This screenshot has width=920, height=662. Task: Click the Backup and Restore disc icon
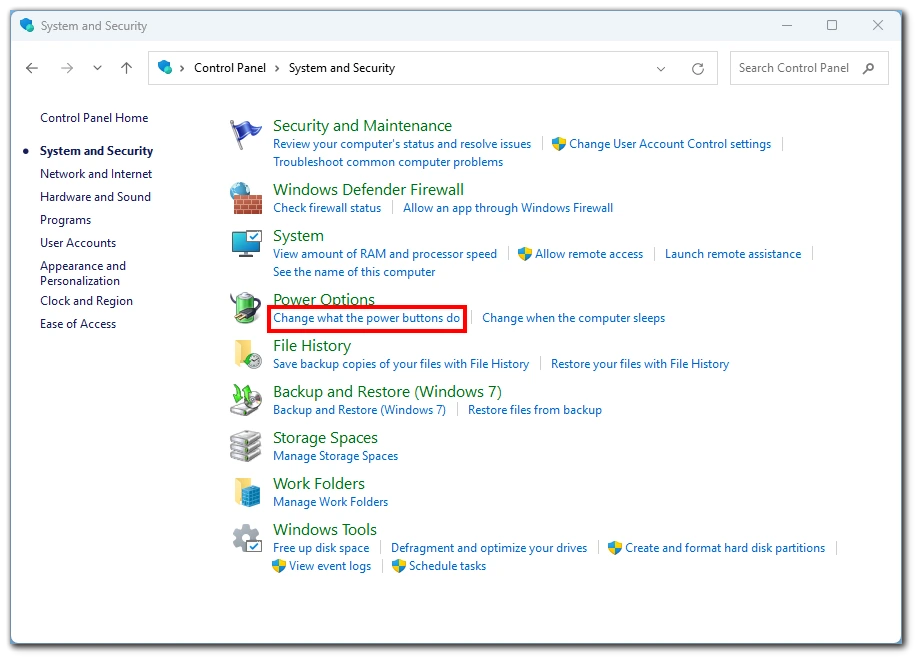(x=246, y=400)
